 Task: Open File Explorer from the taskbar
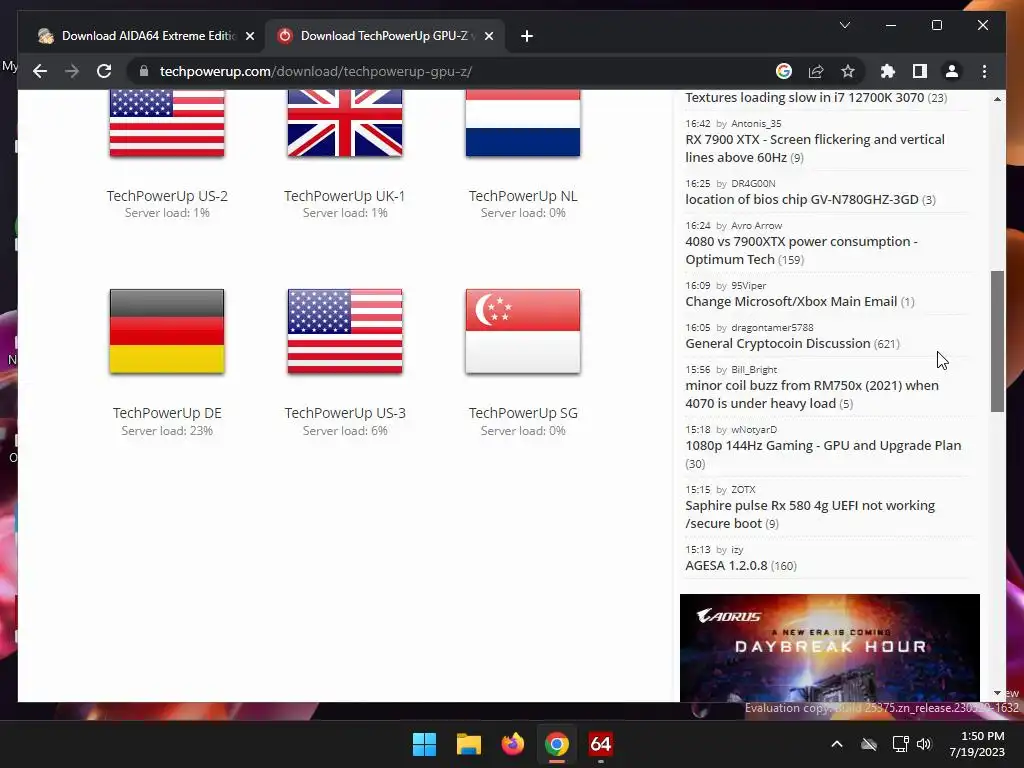(x=468, y=744)
